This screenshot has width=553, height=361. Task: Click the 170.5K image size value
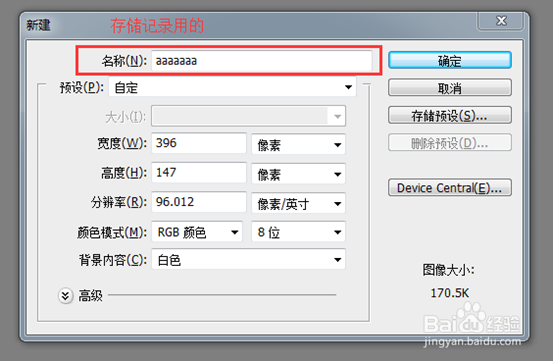450,293
